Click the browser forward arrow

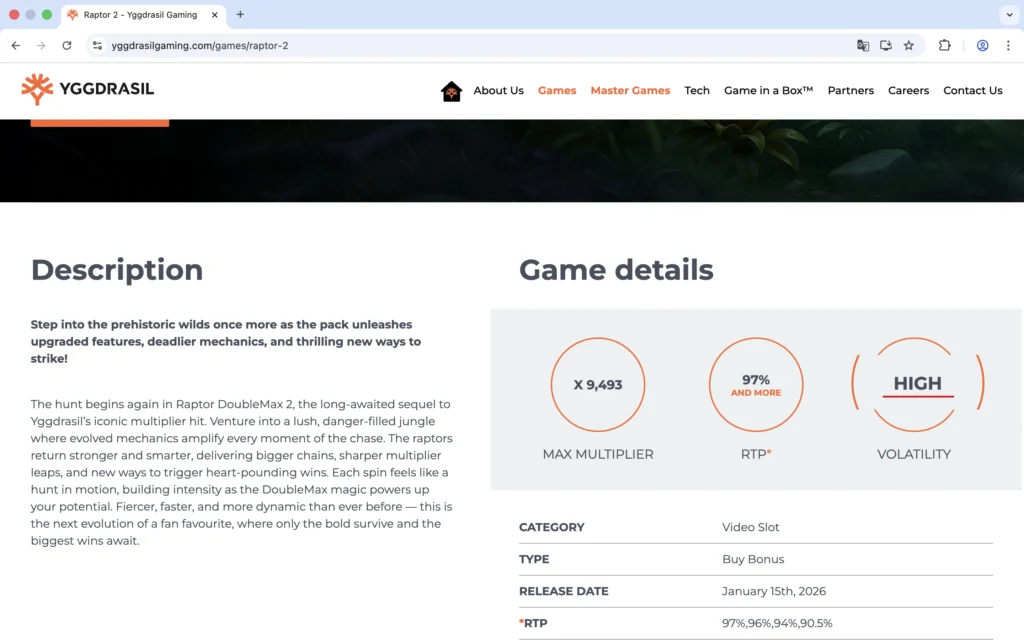[41, 46]
